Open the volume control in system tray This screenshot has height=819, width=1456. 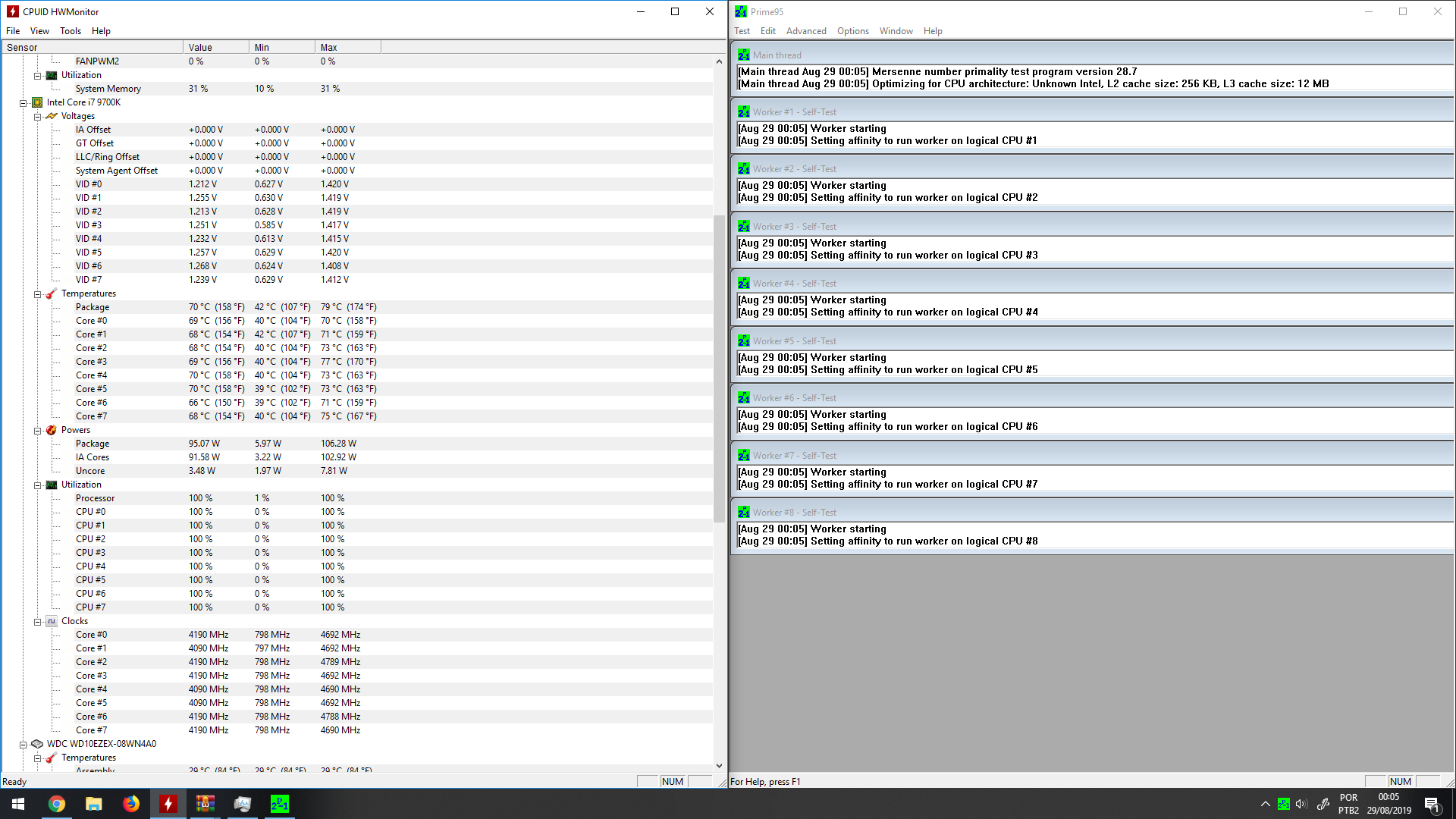pyautogui.click(x=1302, y=804)
